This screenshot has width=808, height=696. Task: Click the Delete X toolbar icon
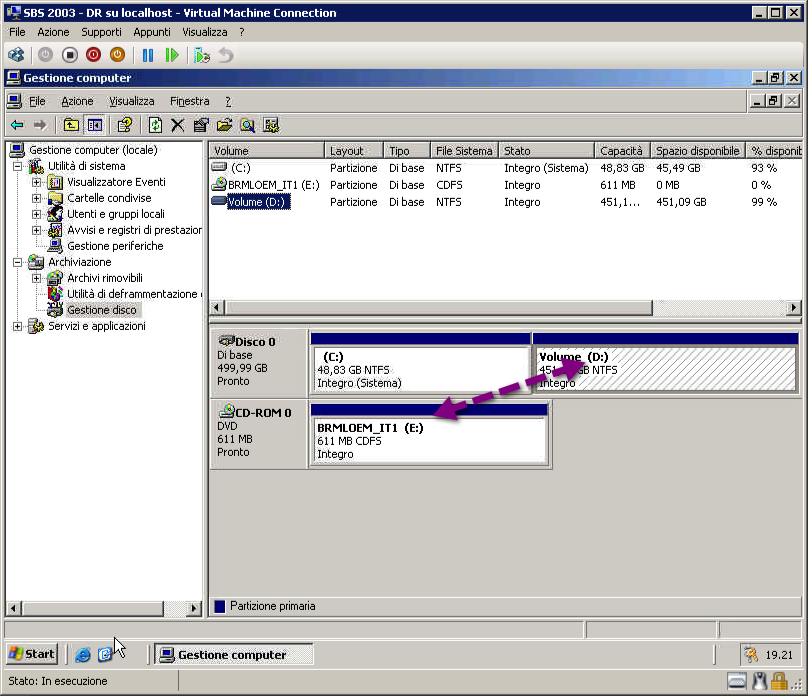[178, 125]
